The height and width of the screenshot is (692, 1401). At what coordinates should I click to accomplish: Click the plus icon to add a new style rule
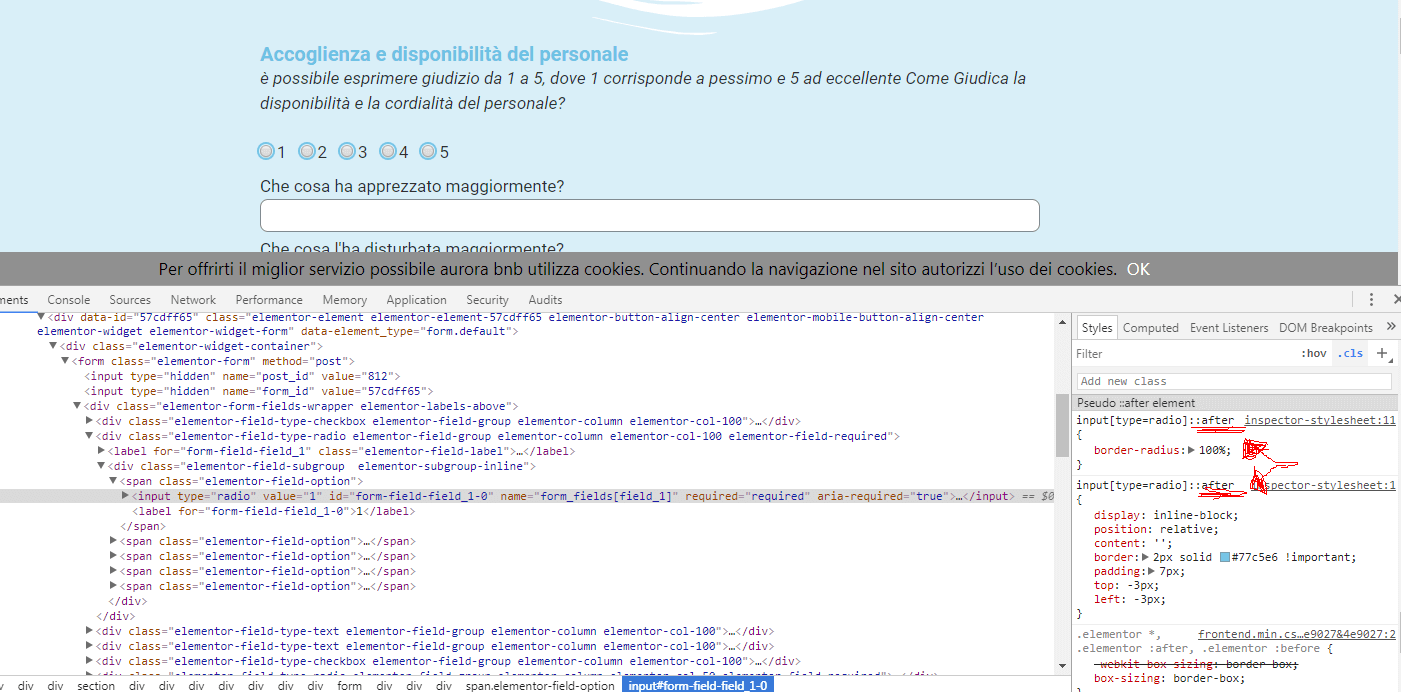1382,353
